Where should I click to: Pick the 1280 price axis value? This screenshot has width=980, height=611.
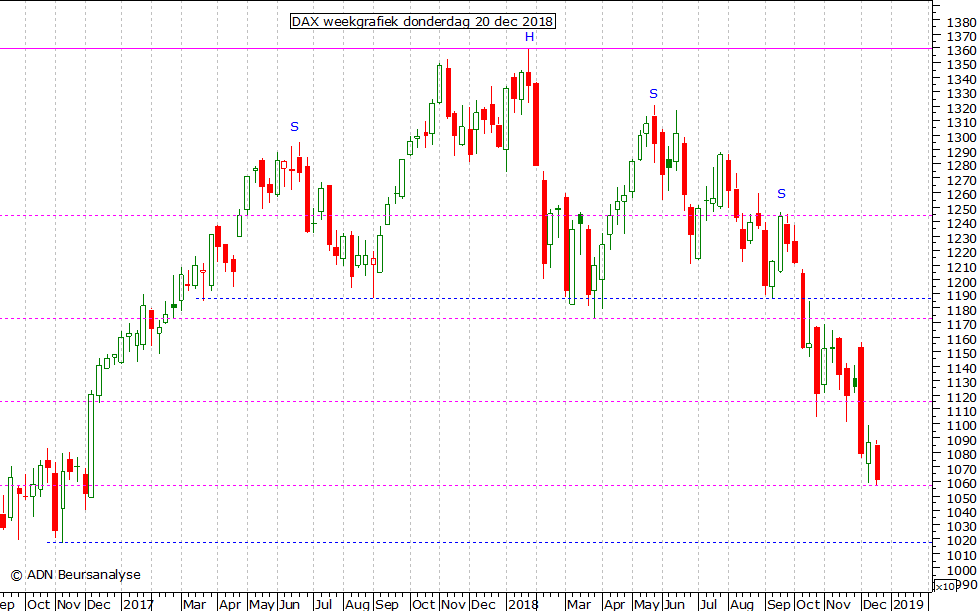pyautogui.click(x=961, y=166)
